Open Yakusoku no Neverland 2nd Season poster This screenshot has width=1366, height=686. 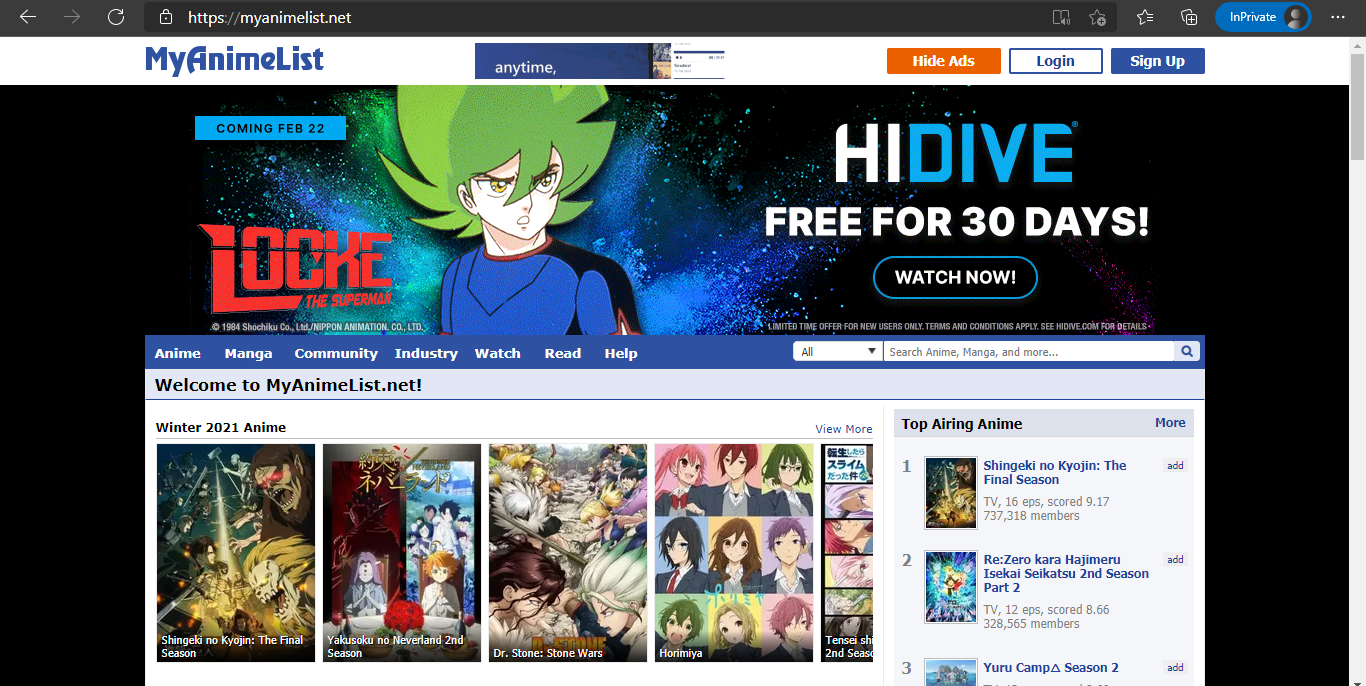[x=402, y=553]
